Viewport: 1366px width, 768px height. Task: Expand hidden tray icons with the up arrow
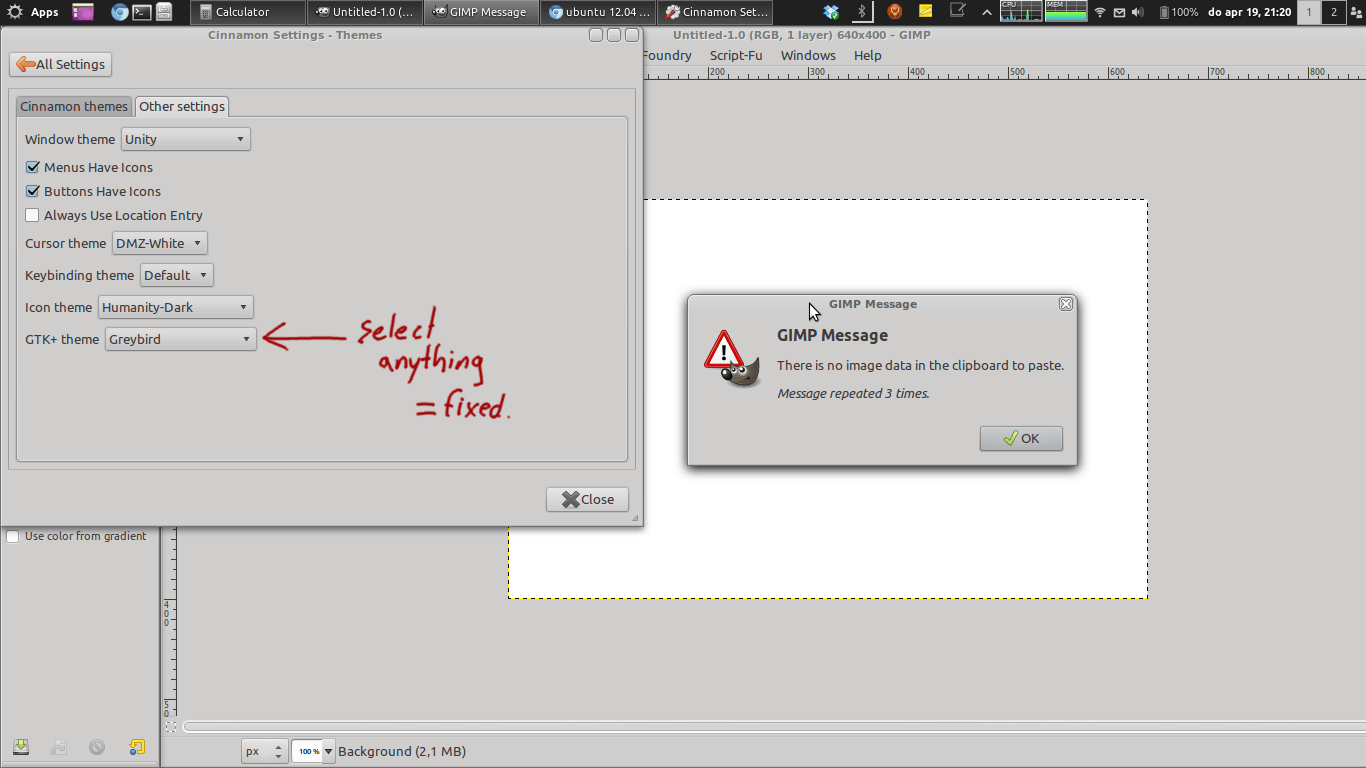(x=987, y=12)
